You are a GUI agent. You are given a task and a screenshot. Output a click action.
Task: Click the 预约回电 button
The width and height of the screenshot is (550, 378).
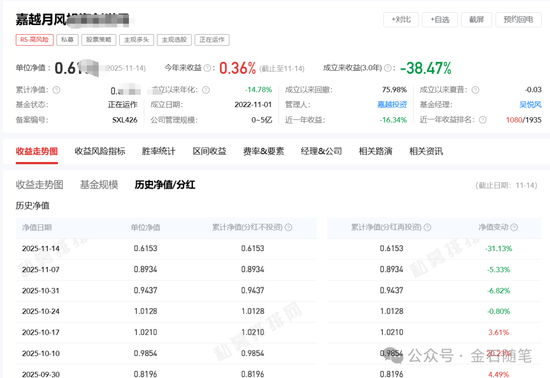point(518,20)
